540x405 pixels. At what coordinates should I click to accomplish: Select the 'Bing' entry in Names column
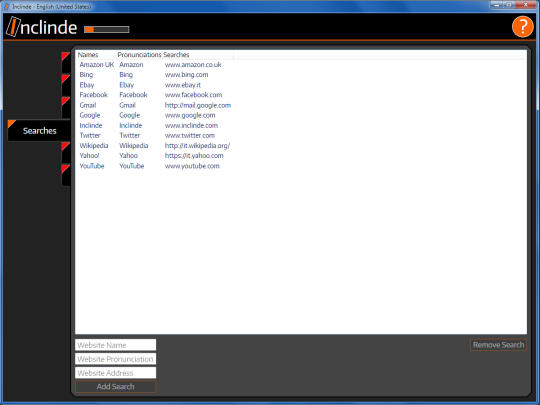click(x=86, y=75)
